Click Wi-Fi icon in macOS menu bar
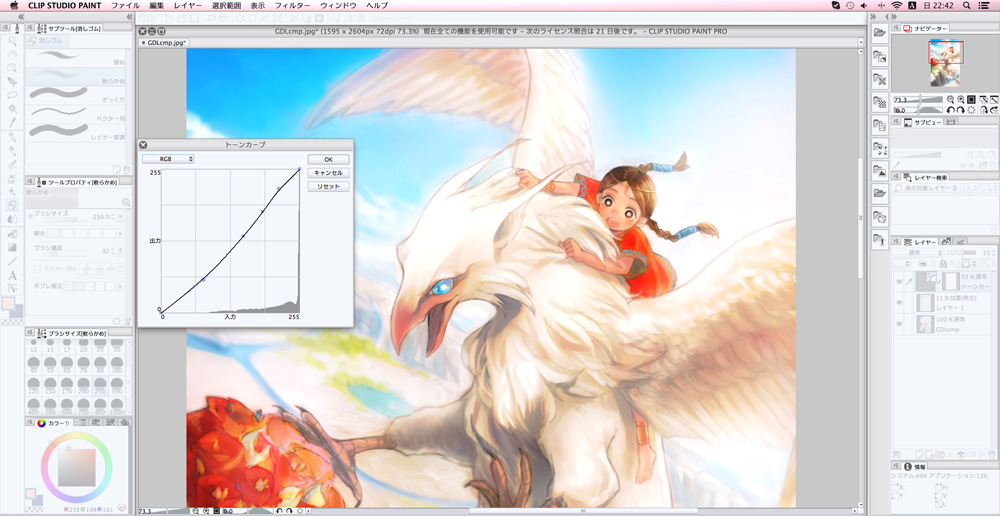Viewport: 1000px width, 516px height. point(897,5)
